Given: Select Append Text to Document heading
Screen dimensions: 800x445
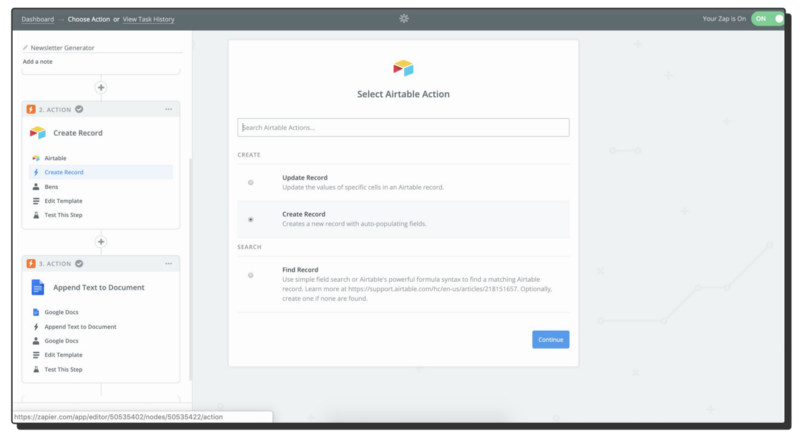Looking at the screenshot, I should pyautogui.click(x=99, y=287).
